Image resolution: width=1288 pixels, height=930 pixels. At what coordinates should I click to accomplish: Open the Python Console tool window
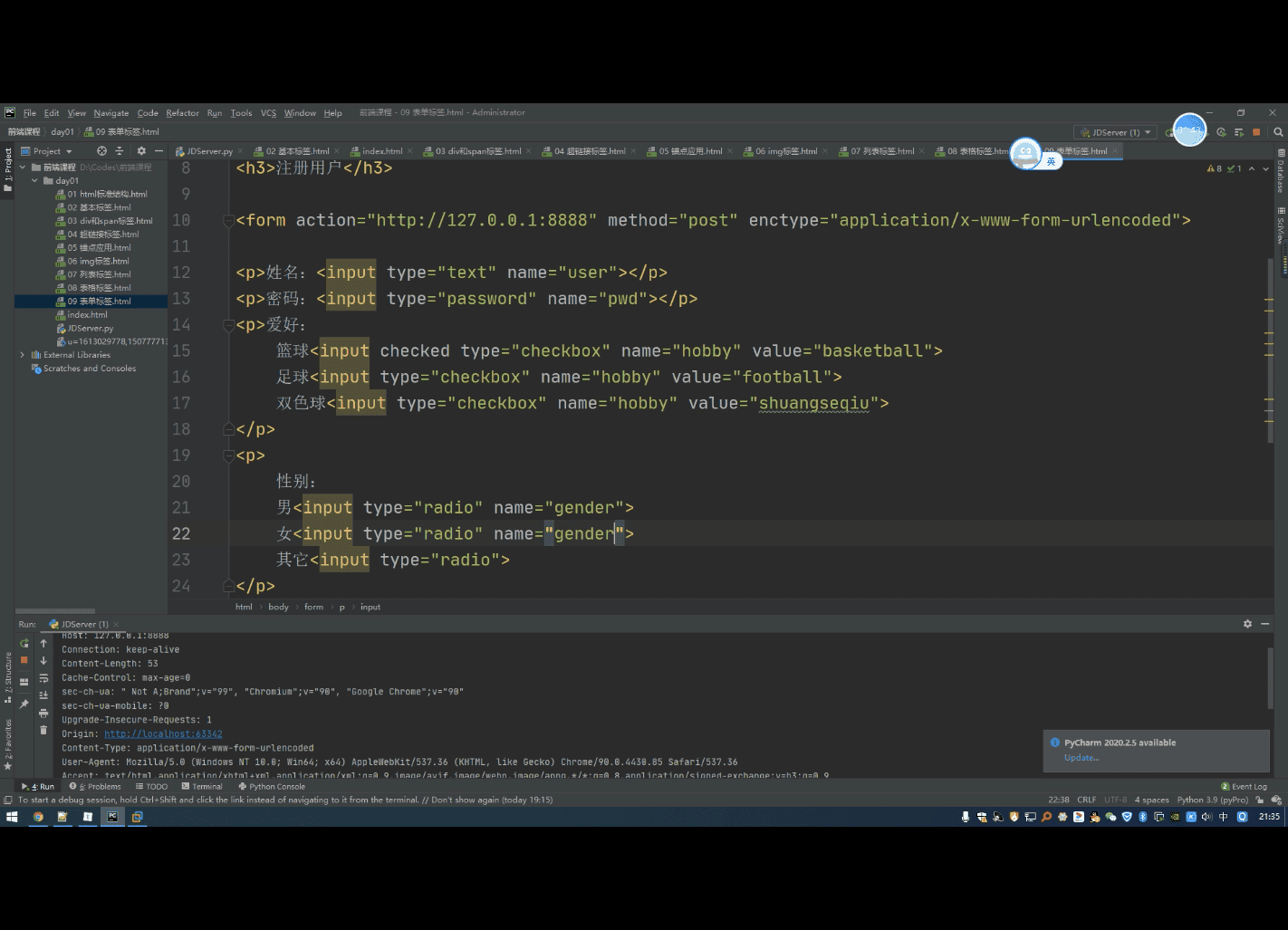[272, 787]
